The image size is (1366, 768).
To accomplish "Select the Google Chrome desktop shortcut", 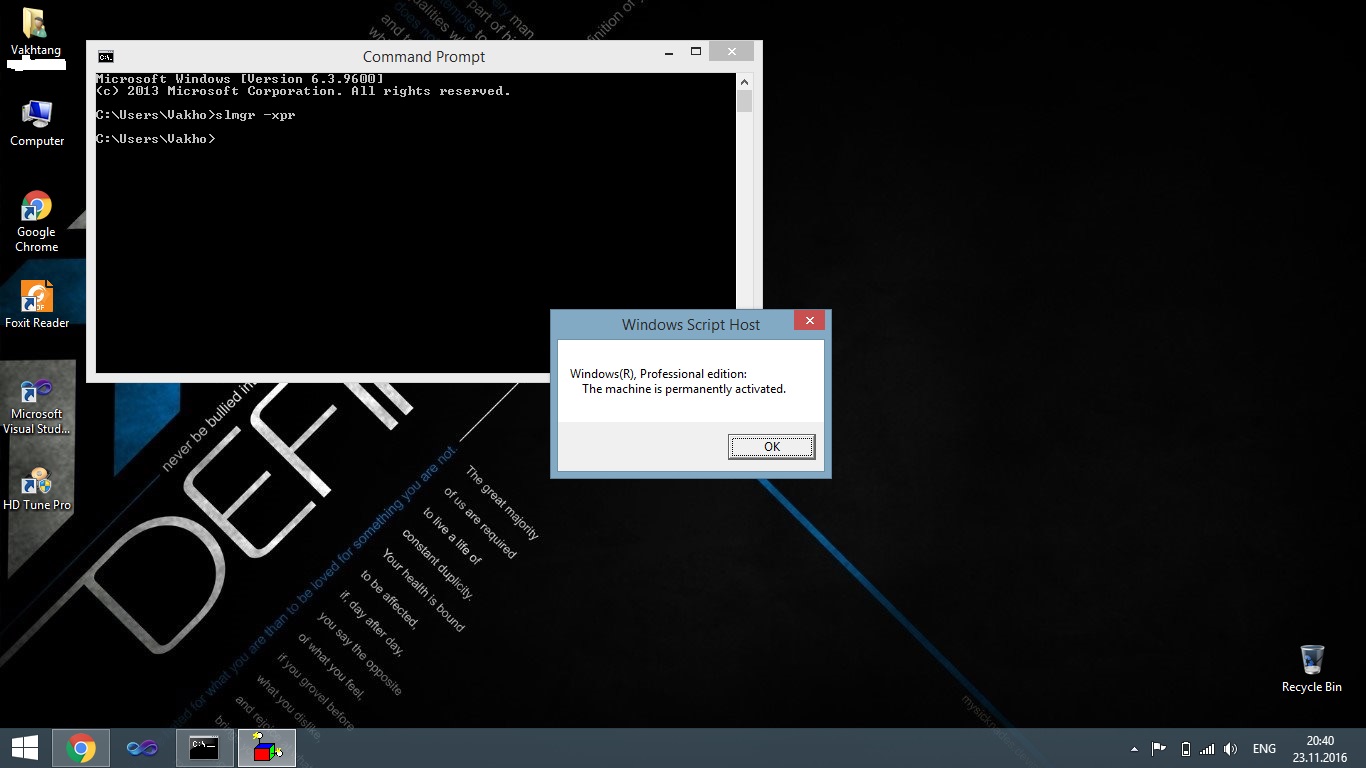I will (x=37, y=221).
